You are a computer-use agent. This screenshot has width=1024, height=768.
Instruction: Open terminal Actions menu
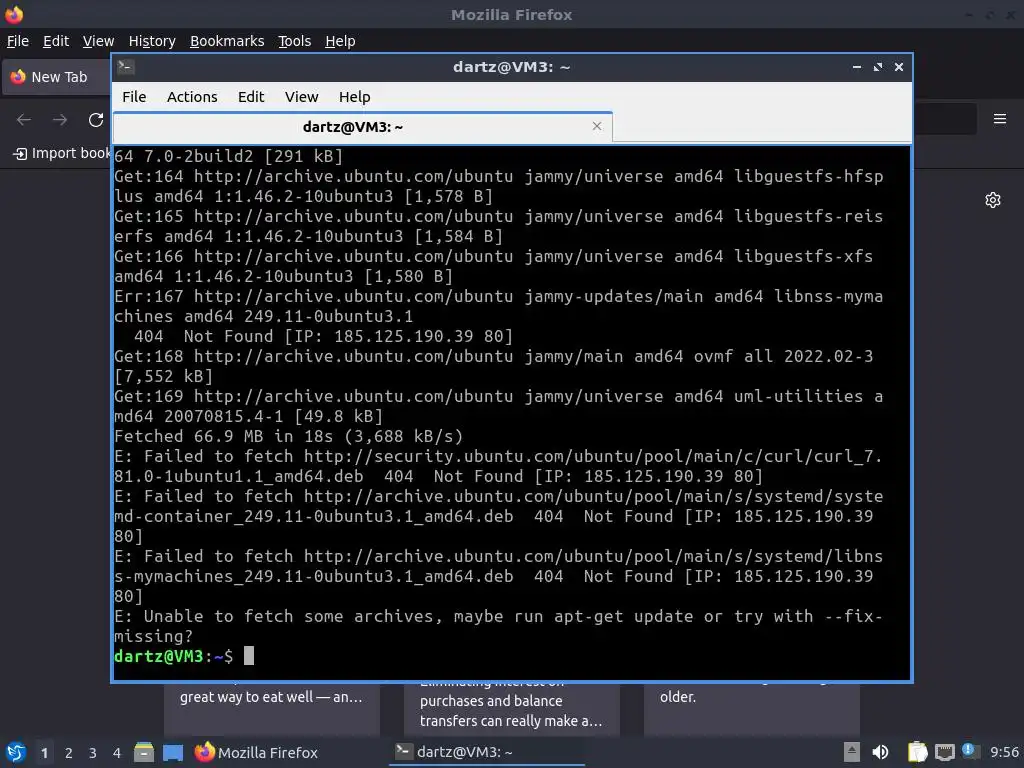click(x=192, y=97)
